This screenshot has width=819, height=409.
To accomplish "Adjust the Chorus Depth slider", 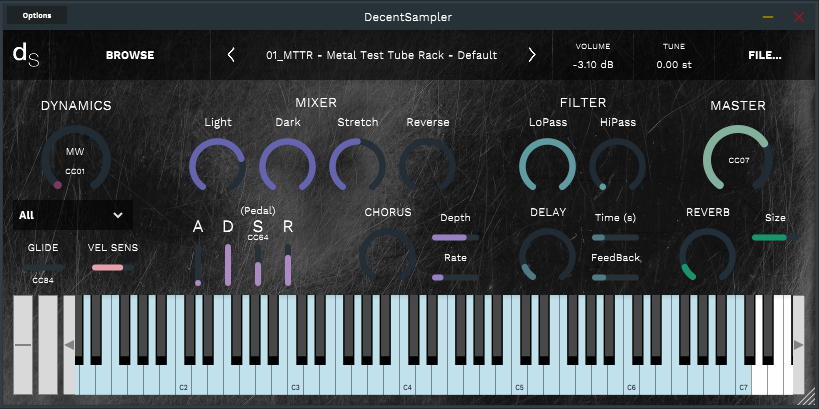I will [x=455, y=237].
